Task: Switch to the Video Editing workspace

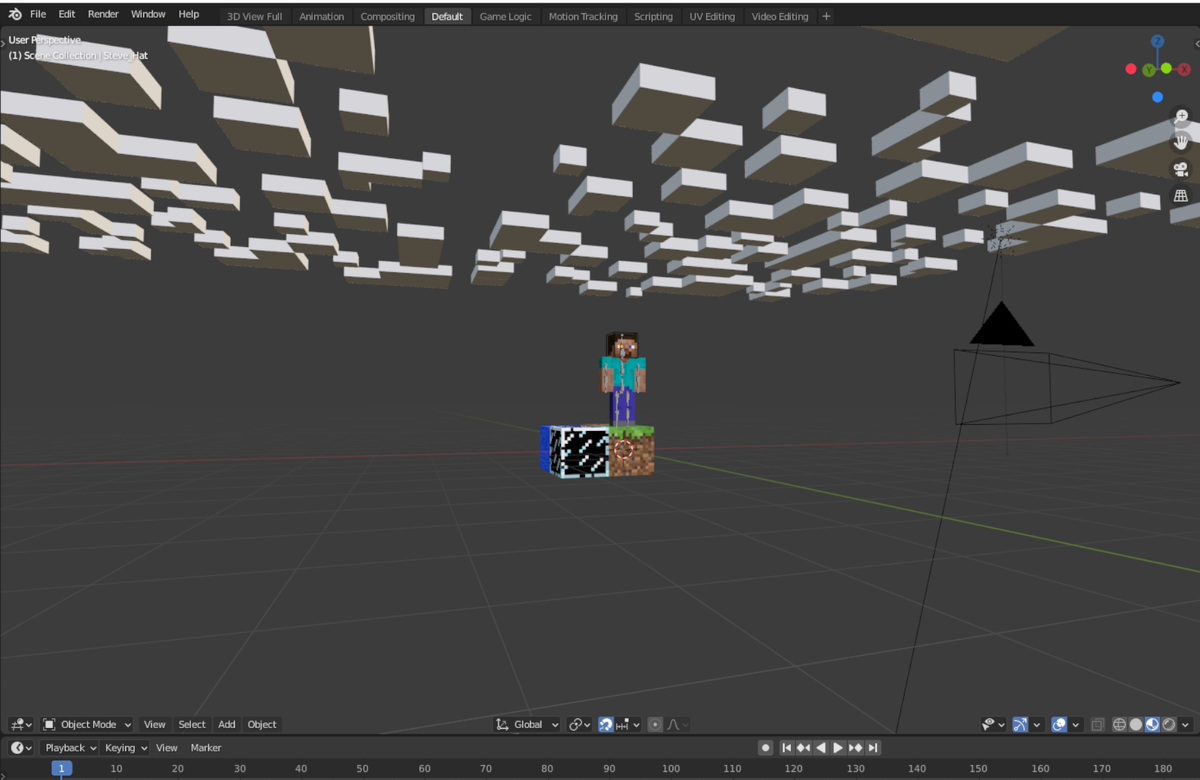Action: tap(780, 16)
